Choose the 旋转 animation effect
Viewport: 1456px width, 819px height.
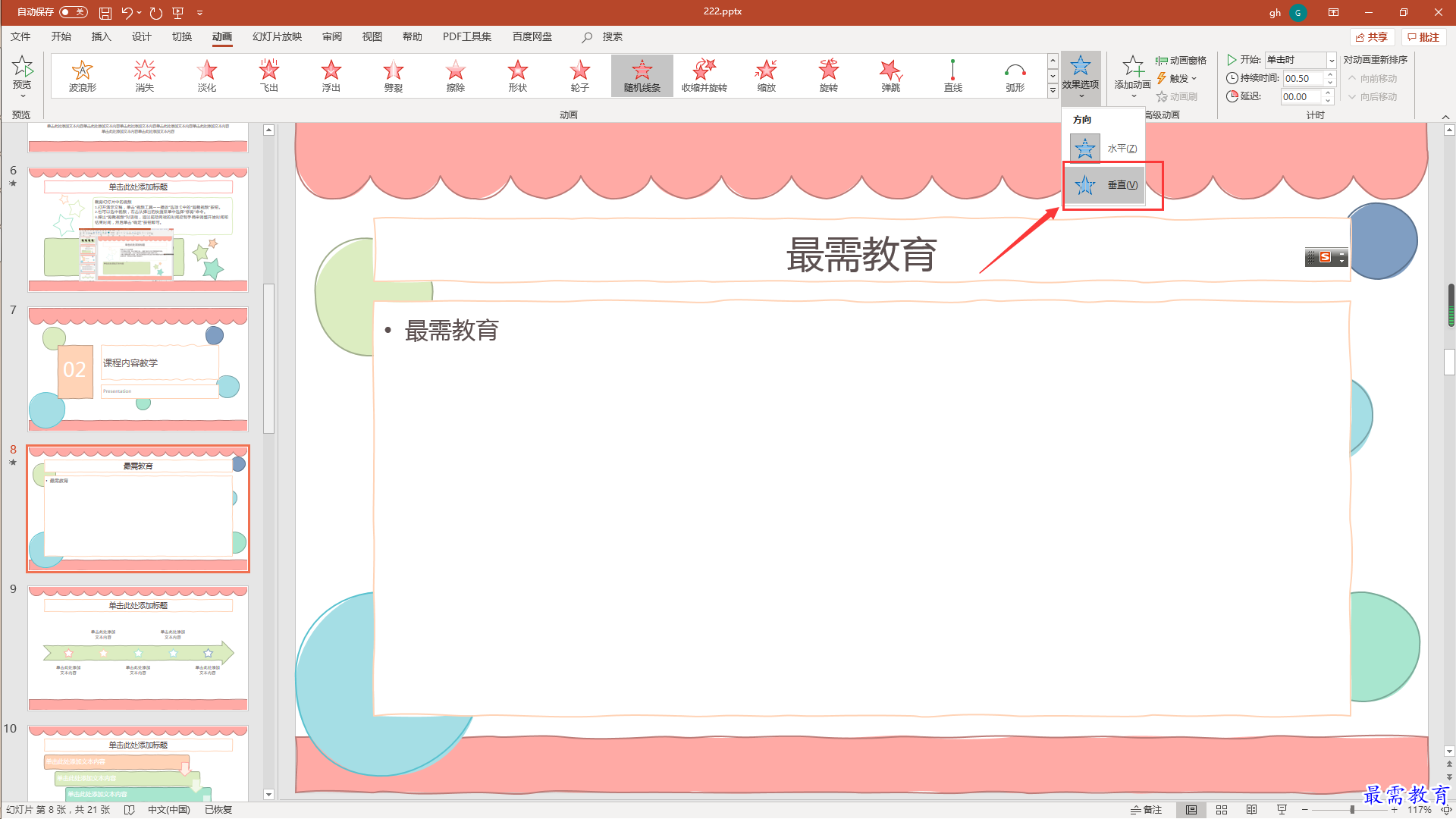point(829,76)
